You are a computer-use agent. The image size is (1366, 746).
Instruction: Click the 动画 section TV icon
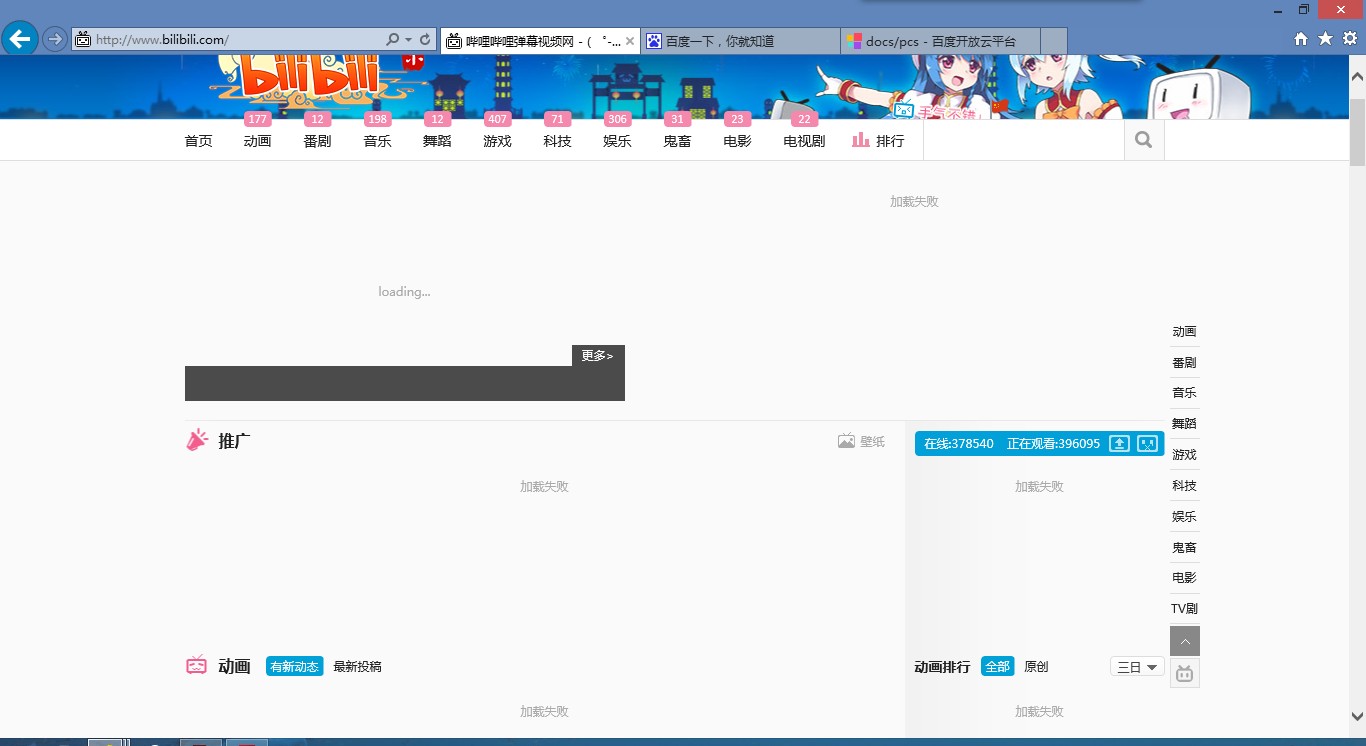[196, 665]
